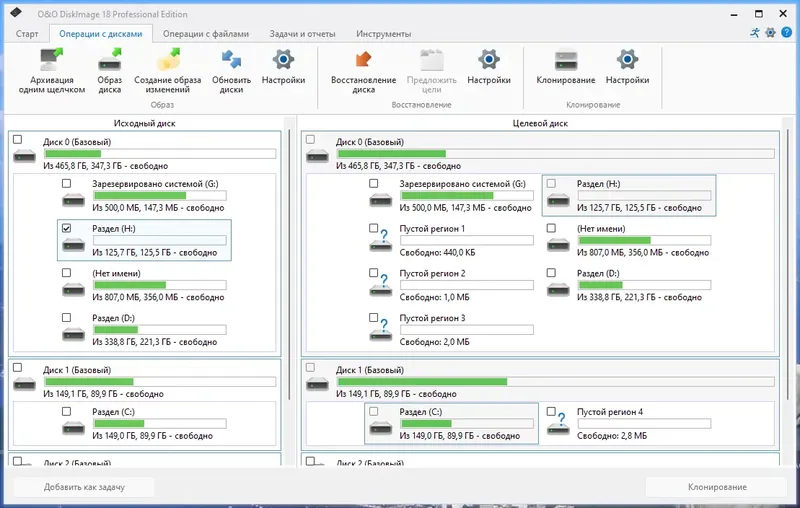Check target Пустой регион 1 checkbox

[x=374, y=228]
